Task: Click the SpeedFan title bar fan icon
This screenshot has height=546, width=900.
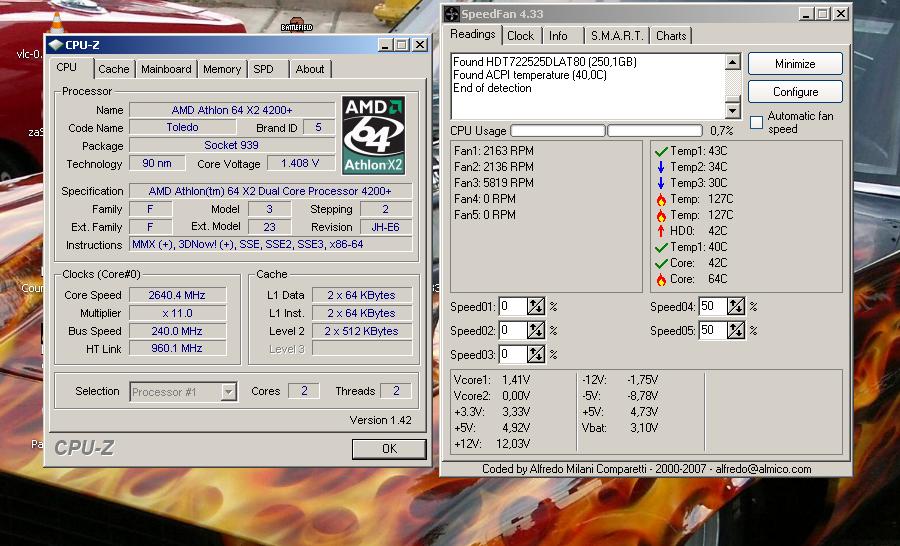Action: (x=452, y=14)
